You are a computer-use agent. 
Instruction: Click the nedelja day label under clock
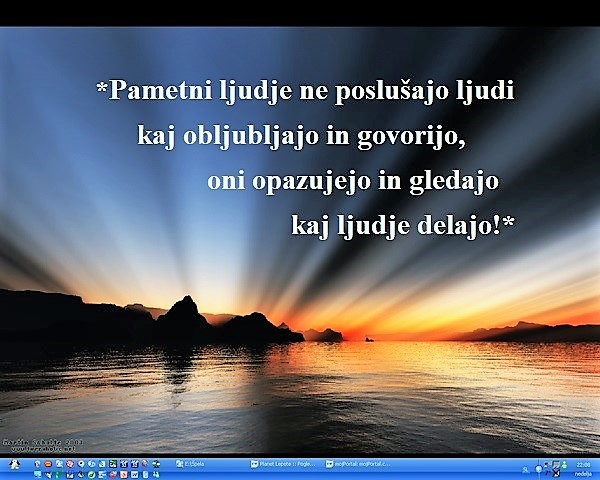(584, 474)
